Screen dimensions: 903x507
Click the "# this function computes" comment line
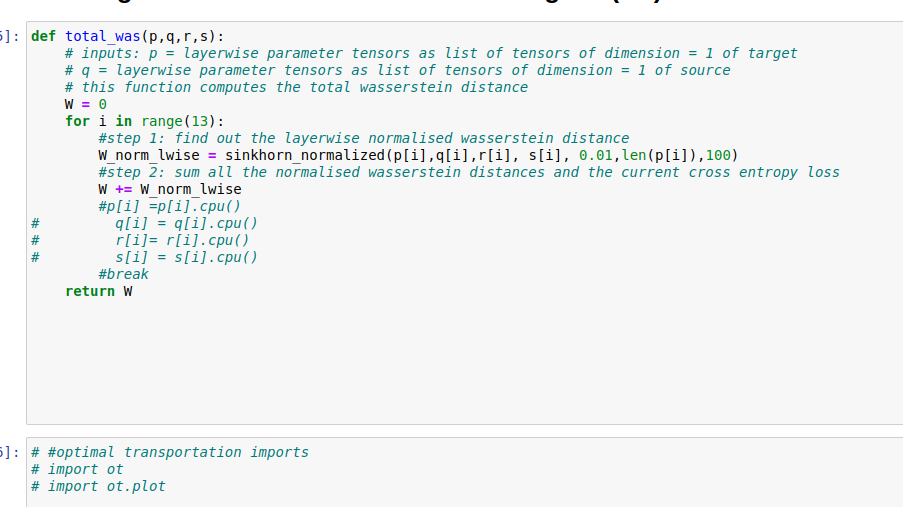(296, 87)
